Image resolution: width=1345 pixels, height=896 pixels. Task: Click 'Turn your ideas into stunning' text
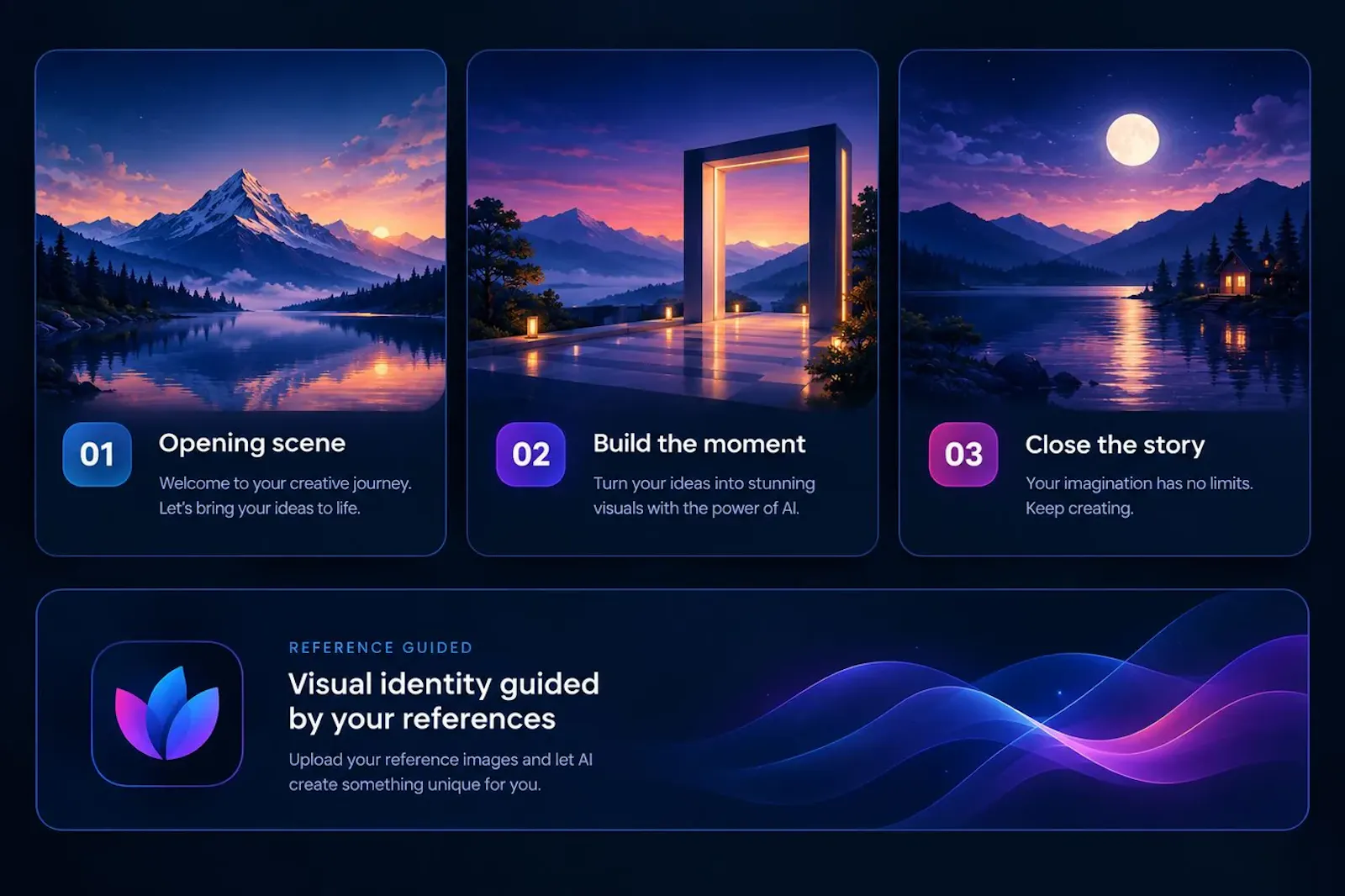tap(704, 483)
